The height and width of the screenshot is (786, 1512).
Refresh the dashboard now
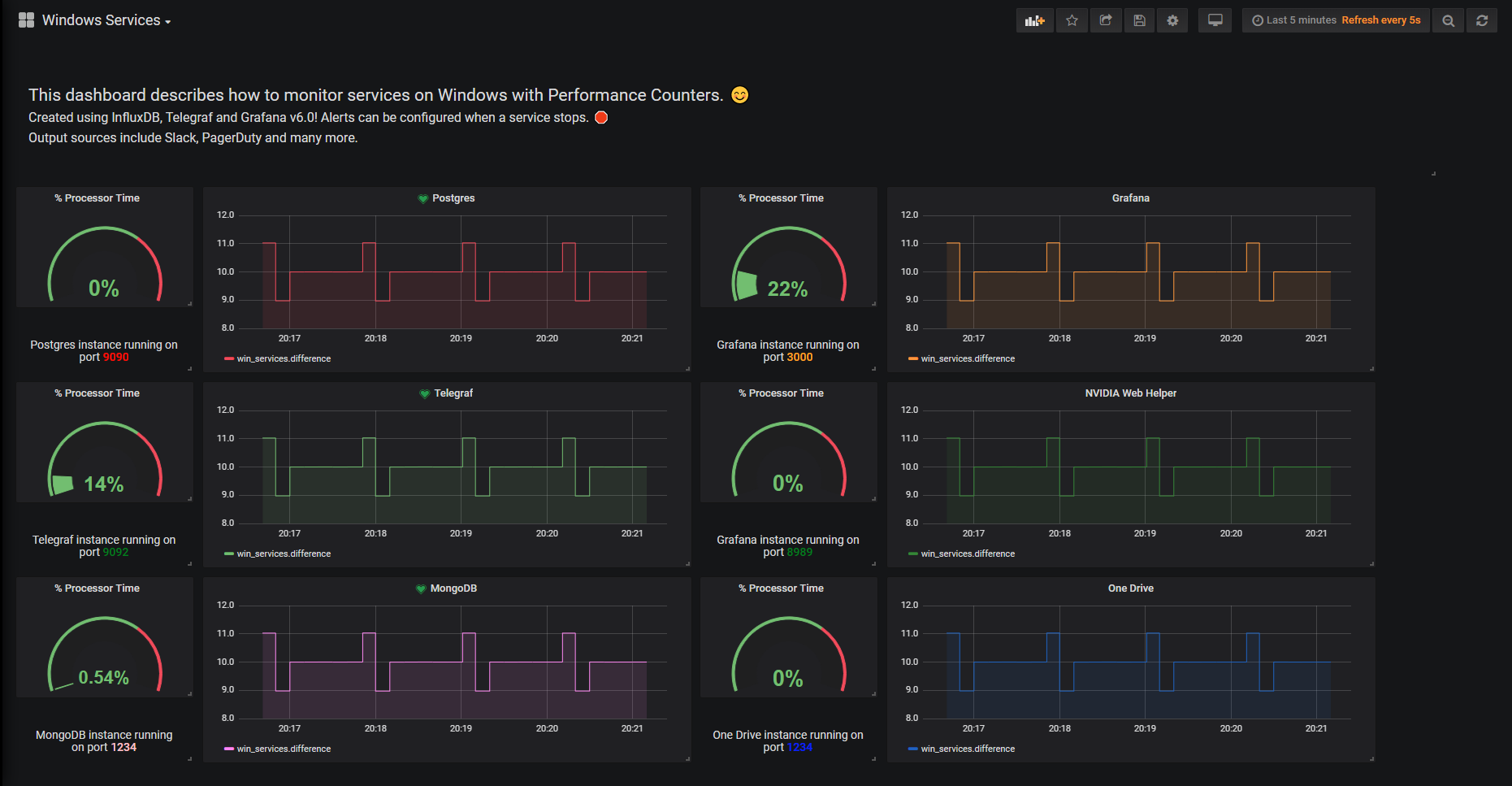[x=1482, y=20]
